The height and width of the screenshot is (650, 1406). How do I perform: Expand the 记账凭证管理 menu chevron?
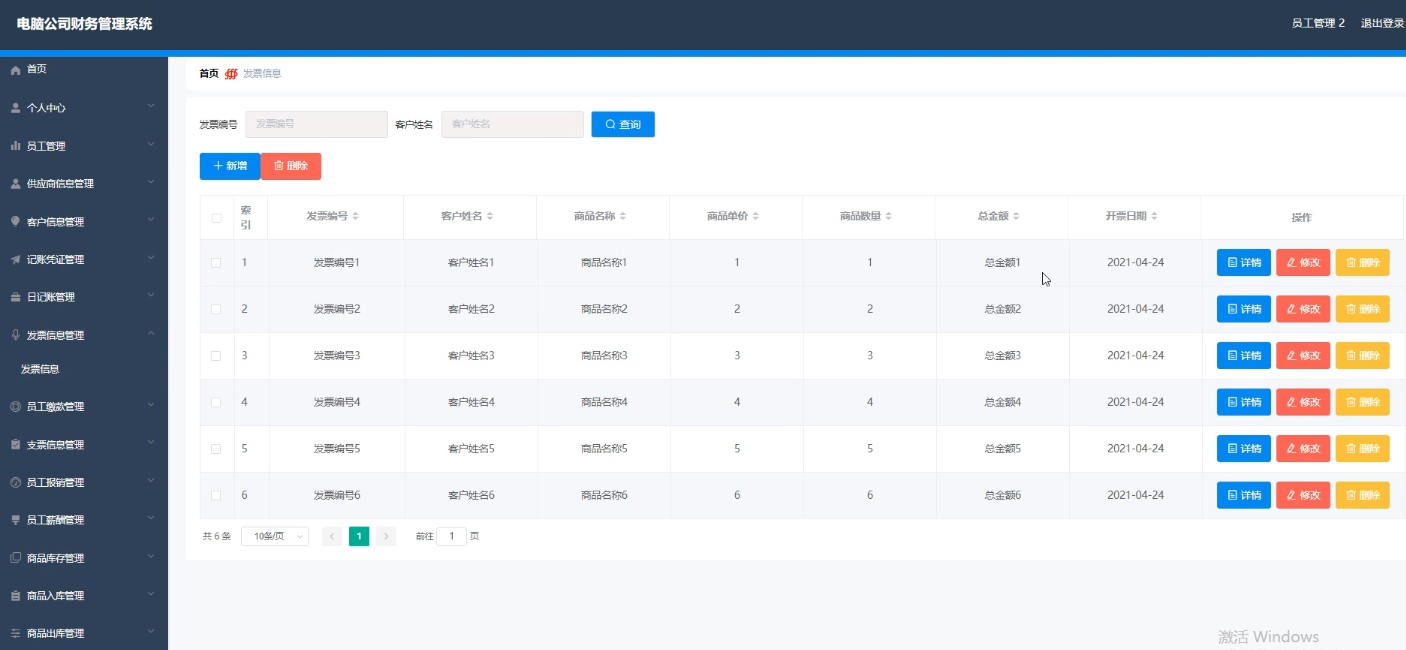[x=151, y=259]
